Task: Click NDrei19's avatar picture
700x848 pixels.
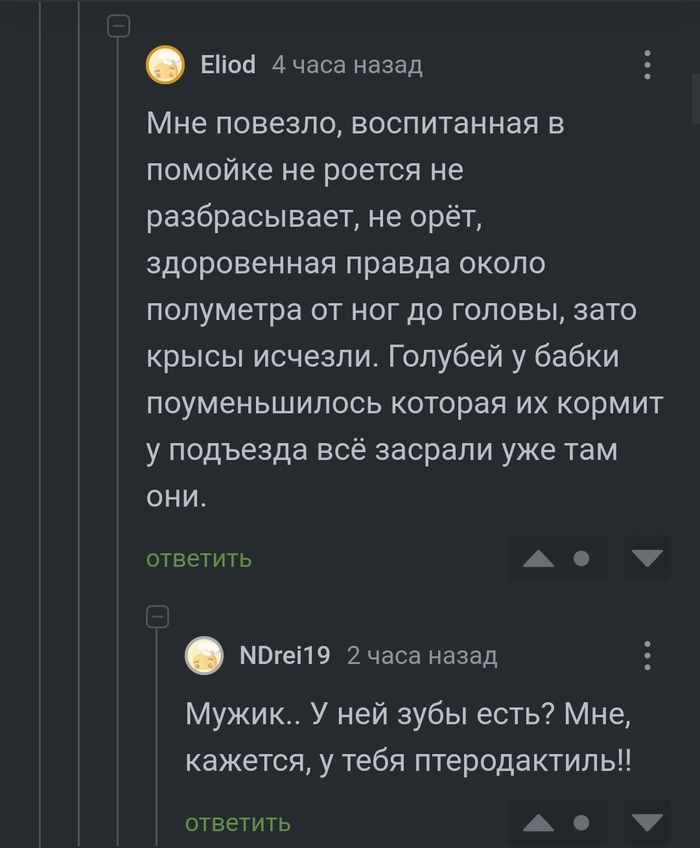Action: (205, 656)
